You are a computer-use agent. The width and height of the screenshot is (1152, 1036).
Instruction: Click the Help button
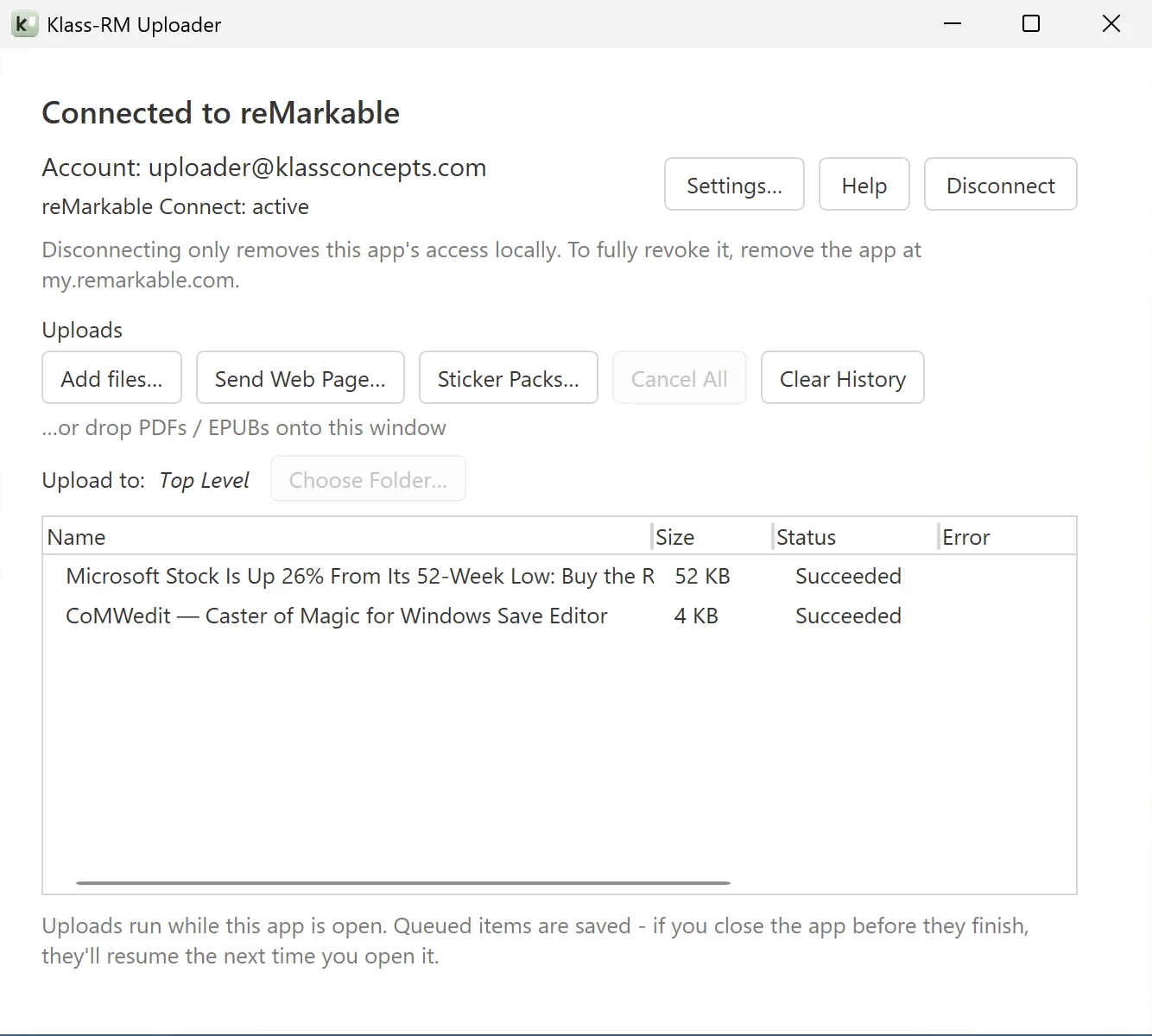point(864,184)
